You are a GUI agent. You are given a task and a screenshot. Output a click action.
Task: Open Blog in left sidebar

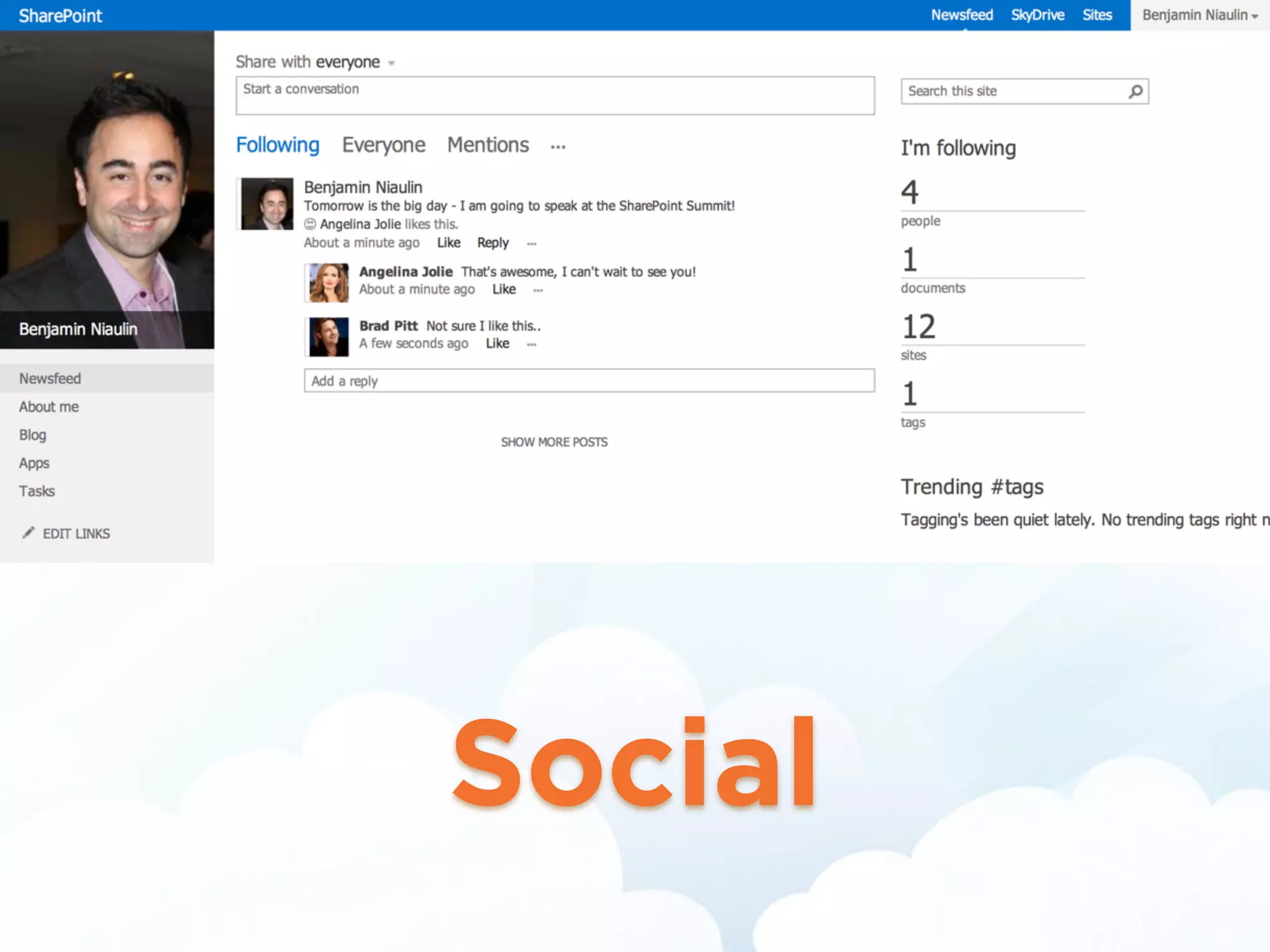tap(33, 435)
